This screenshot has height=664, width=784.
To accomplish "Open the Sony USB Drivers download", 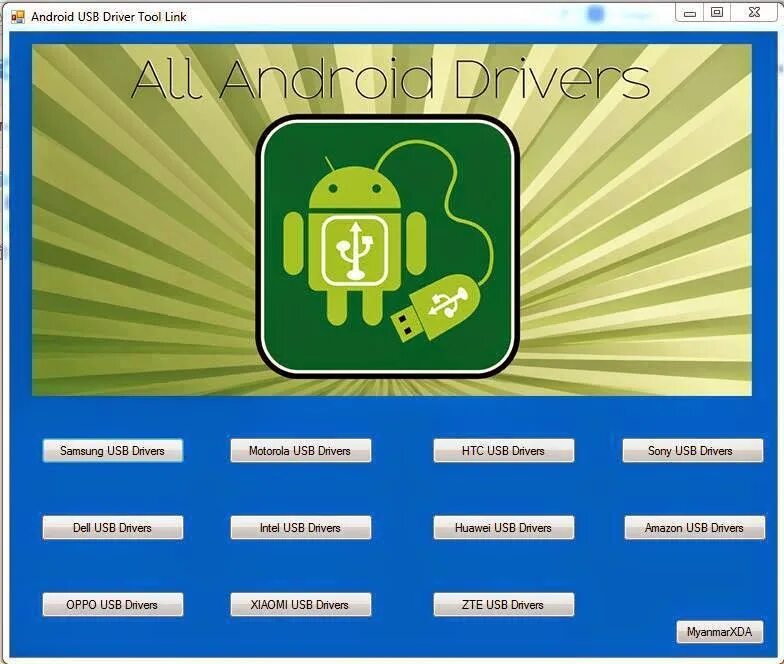I will click(x=692, y=450).
